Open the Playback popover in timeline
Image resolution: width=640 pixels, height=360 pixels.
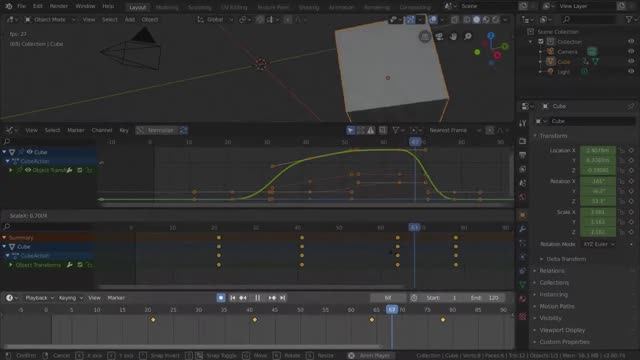pyautogui.click(x=39, y=298)
